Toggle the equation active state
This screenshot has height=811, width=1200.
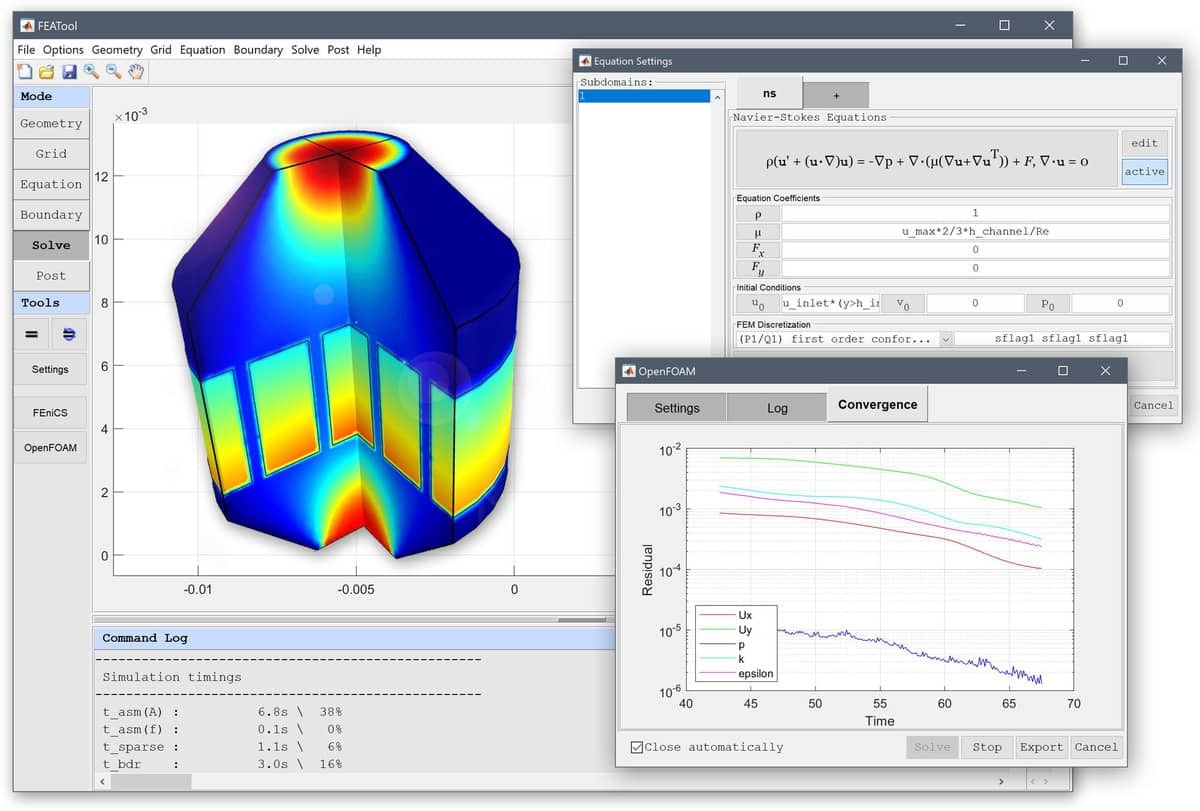1144,171
